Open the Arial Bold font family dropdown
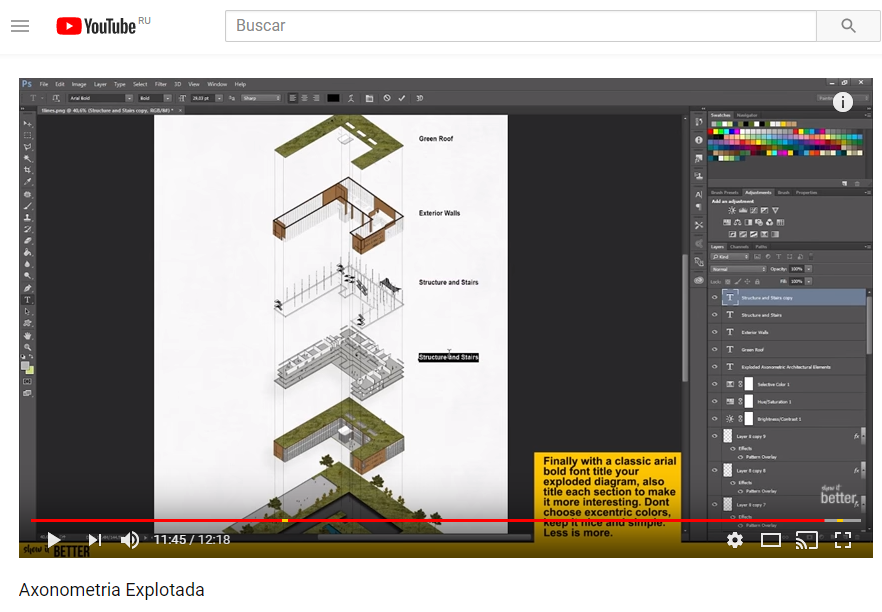The height and width of the screenshot is (612, 882). [x=129, y=98]
